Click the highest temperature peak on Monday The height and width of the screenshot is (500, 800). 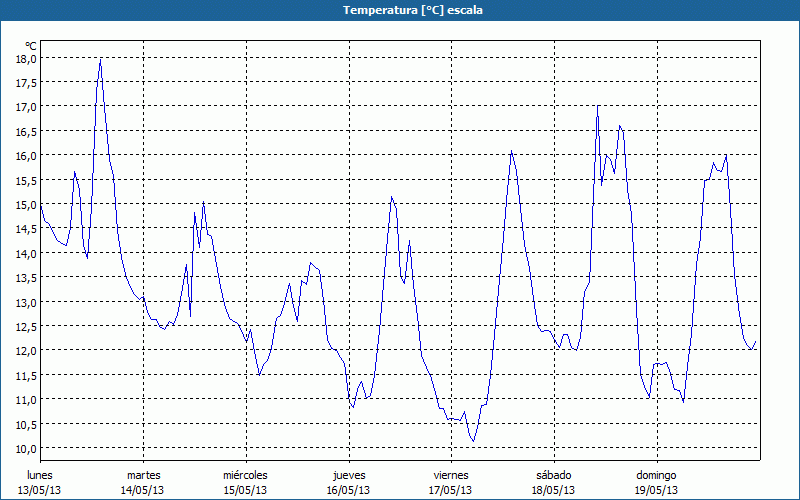(x=100, y=60)
